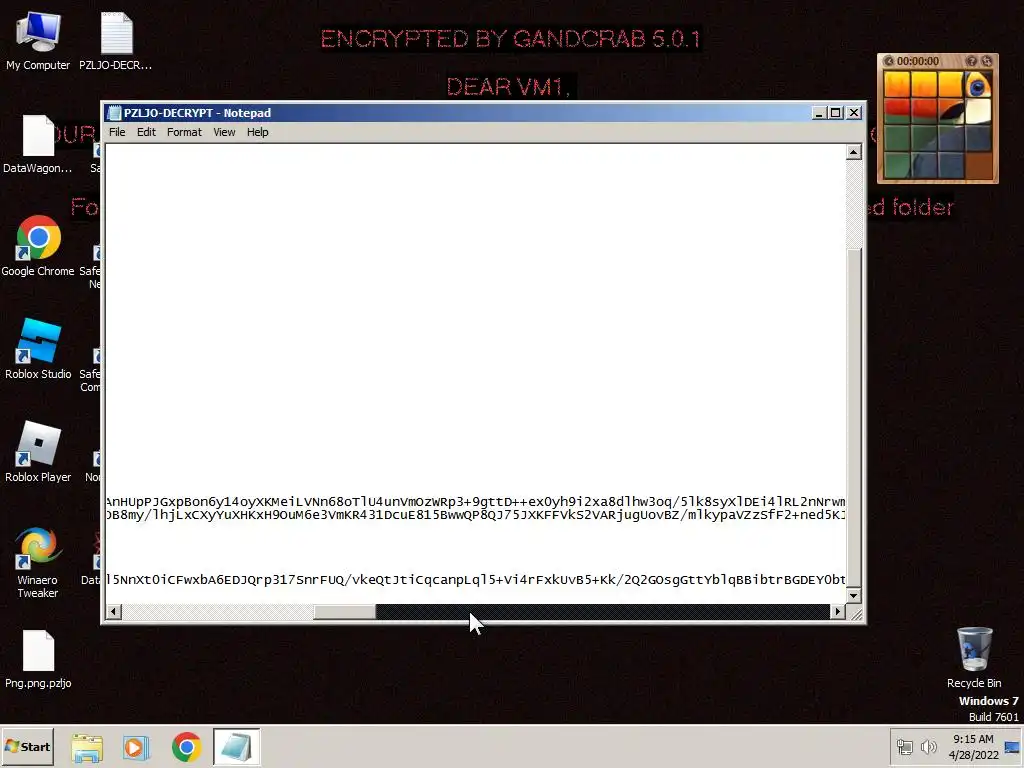
Task: Open the My Computer desktop icon
Action: click(x=38, y=41)
